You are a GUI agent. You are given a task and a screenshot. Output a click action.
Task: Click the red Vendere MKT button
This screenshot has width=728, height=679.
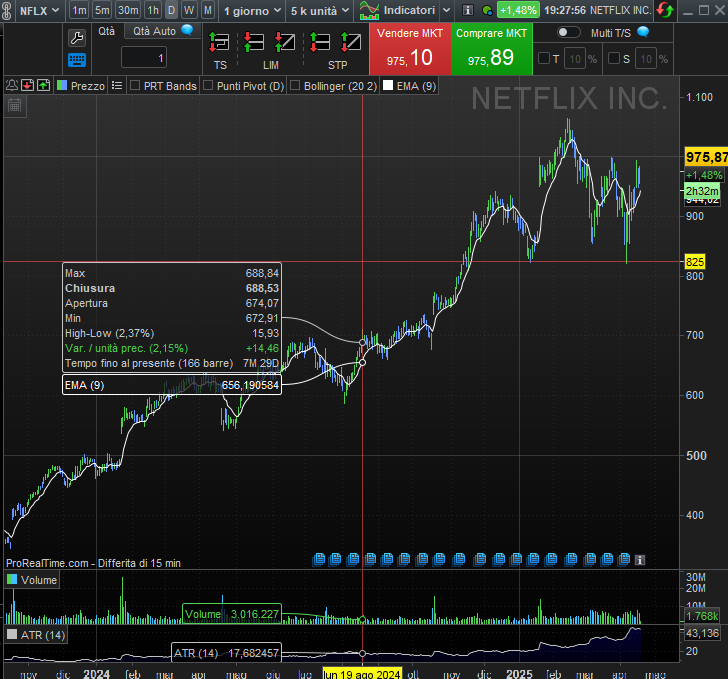(409, 48)
